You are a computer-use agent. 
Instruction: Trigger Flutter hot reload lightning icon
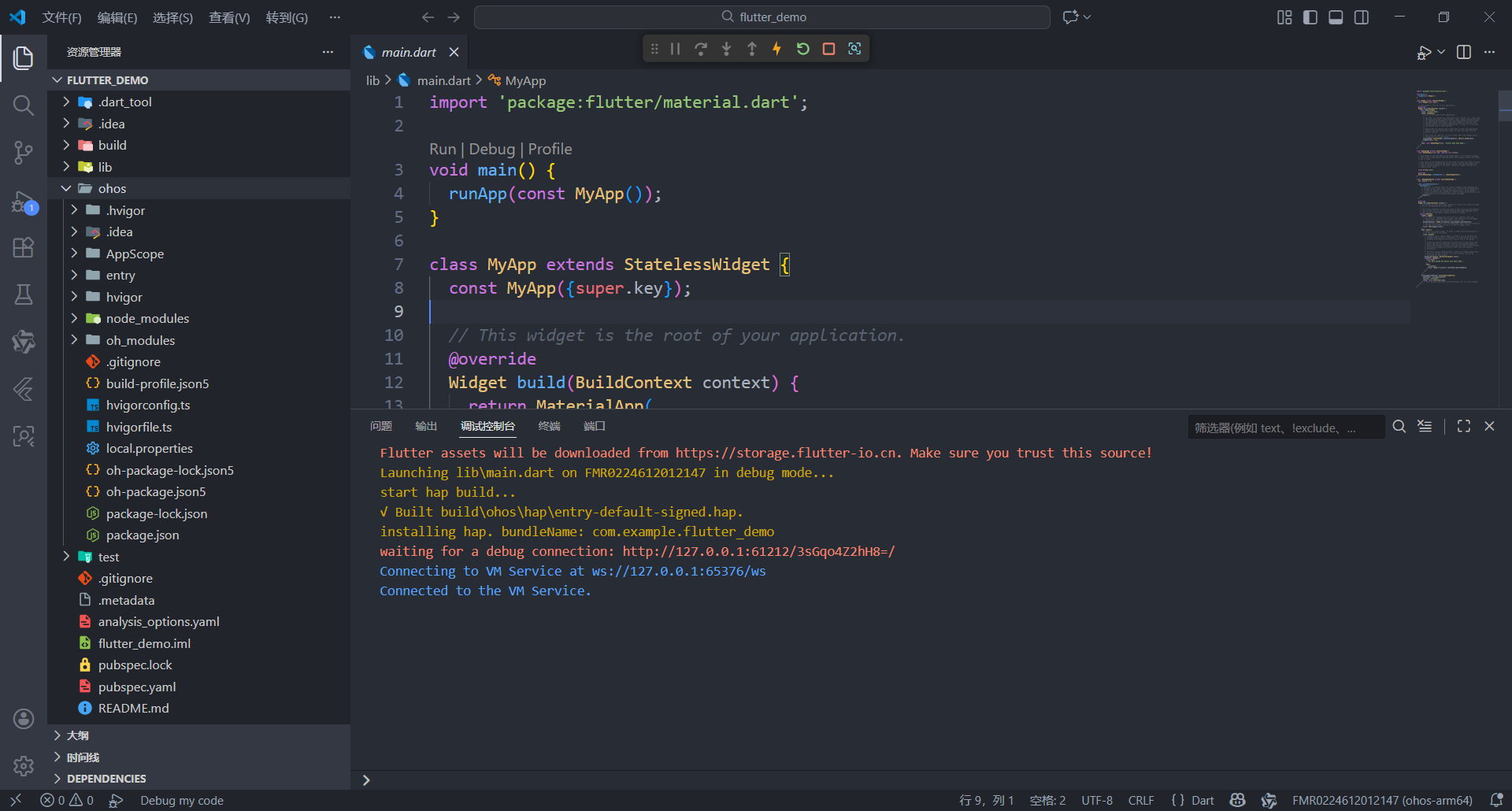pyautogui.click(x=777, y=49)
